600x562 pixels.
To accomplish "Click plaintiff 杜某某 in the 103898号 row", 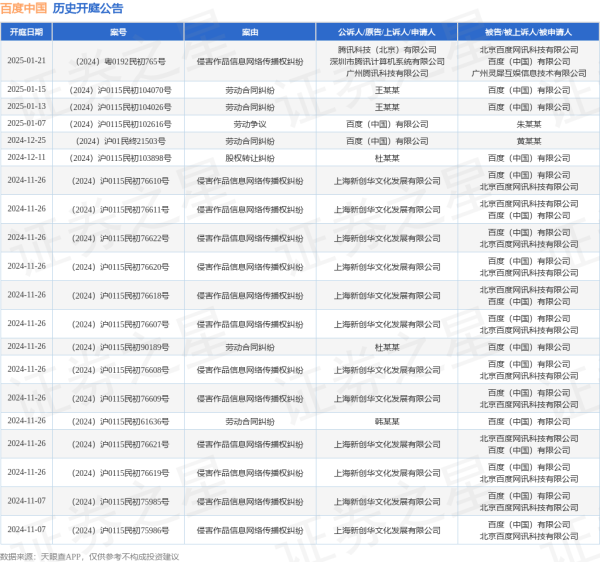I will point(387,158).
